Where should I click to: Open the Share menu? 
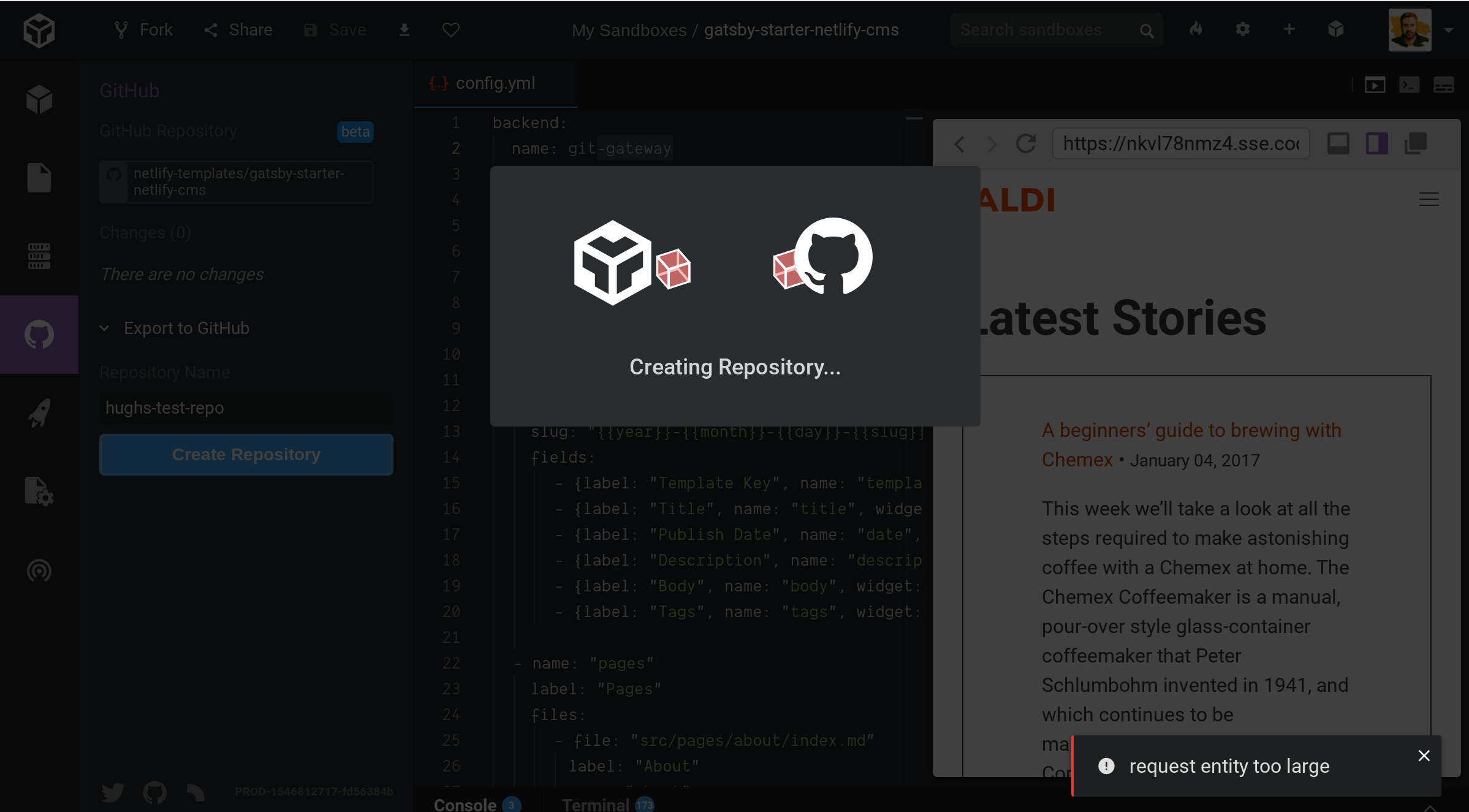click(238, 30)
